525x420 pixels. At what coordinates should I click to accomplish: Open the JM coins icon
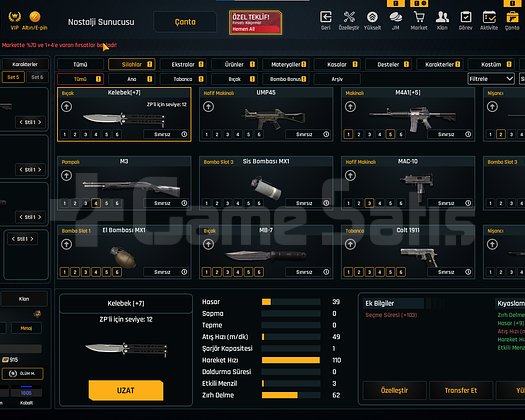395,17
